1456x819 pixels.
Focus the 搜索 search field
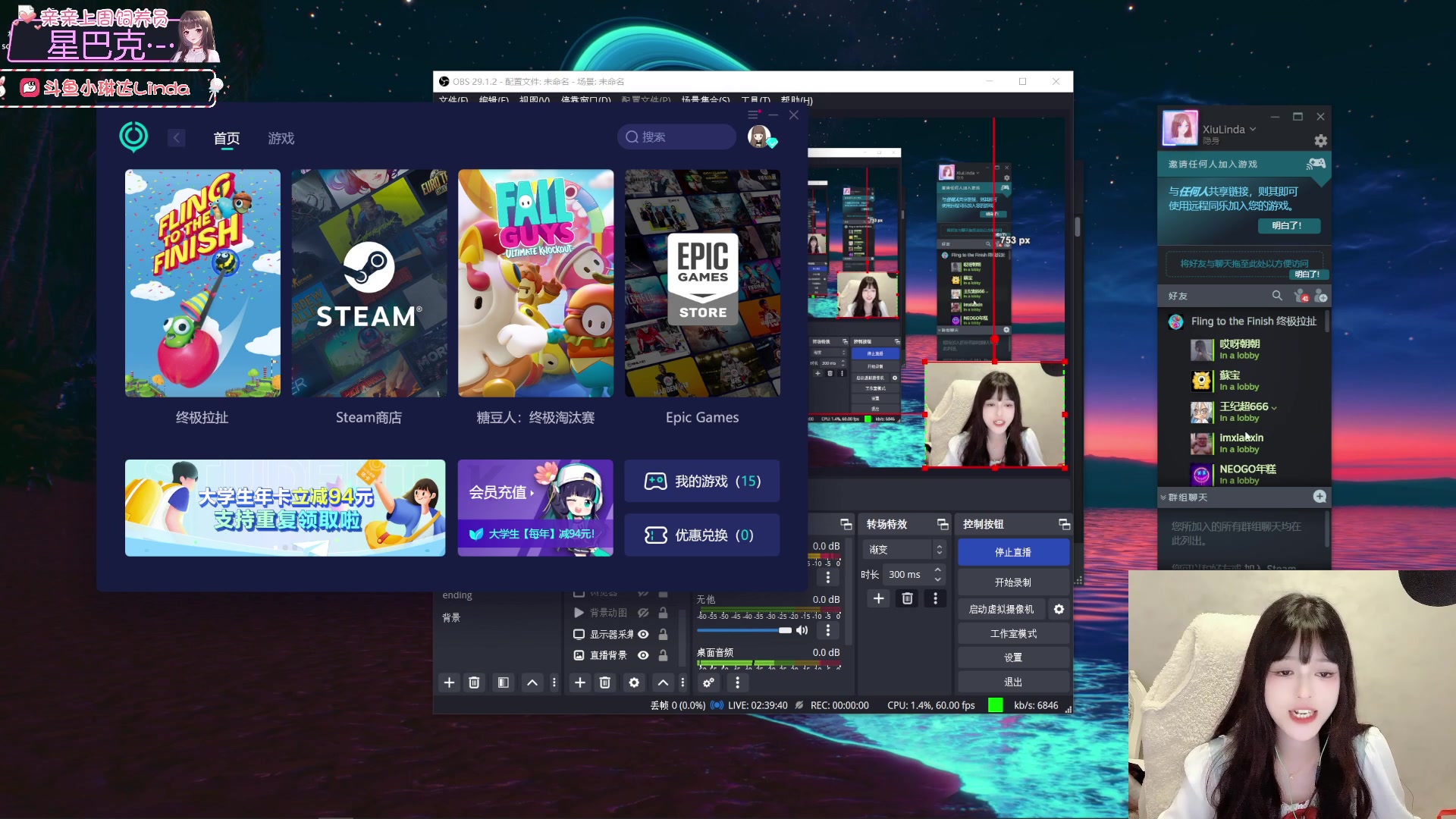coord(676,136)
